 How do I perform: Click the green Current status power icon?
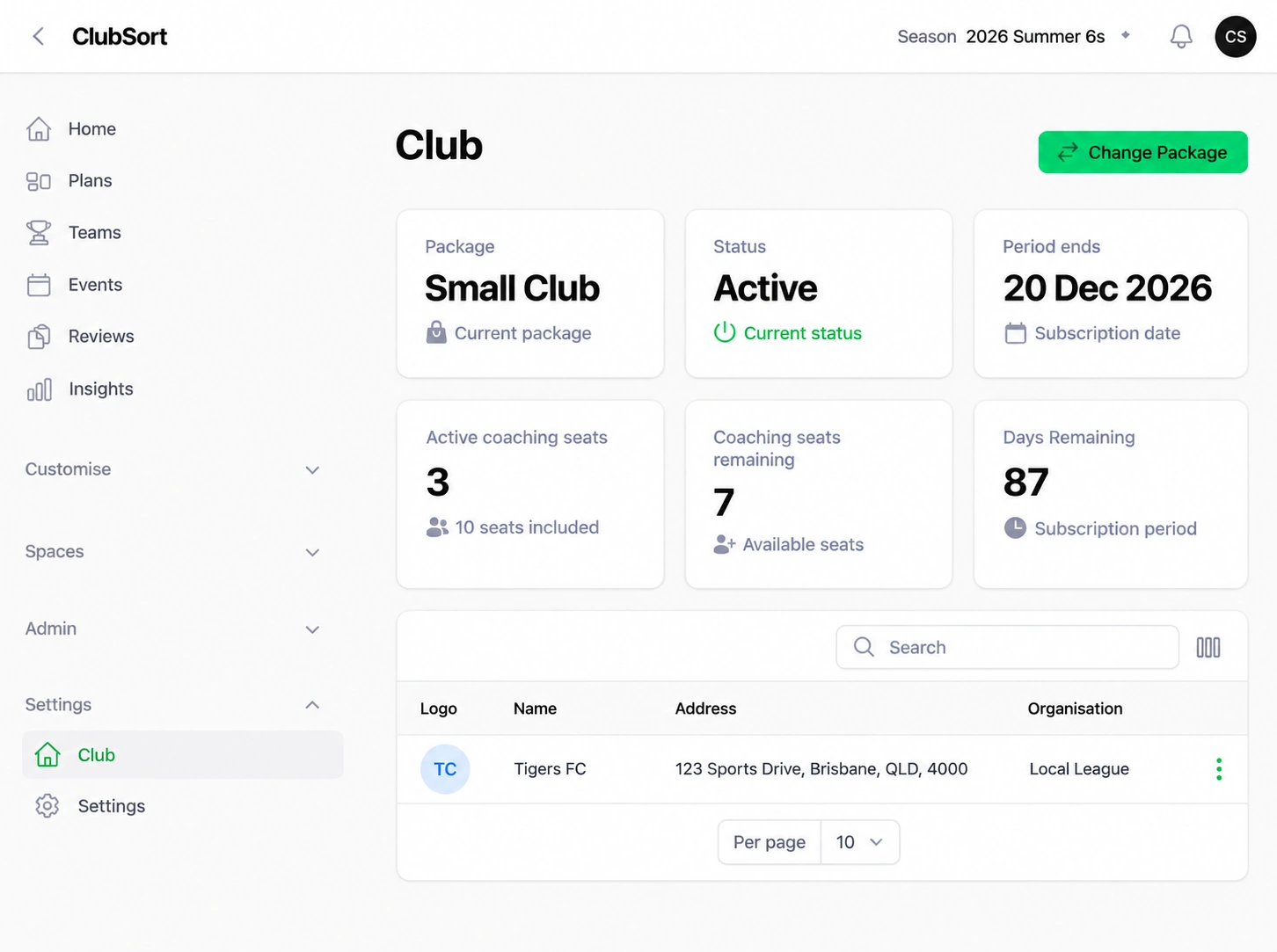point(725,332)
